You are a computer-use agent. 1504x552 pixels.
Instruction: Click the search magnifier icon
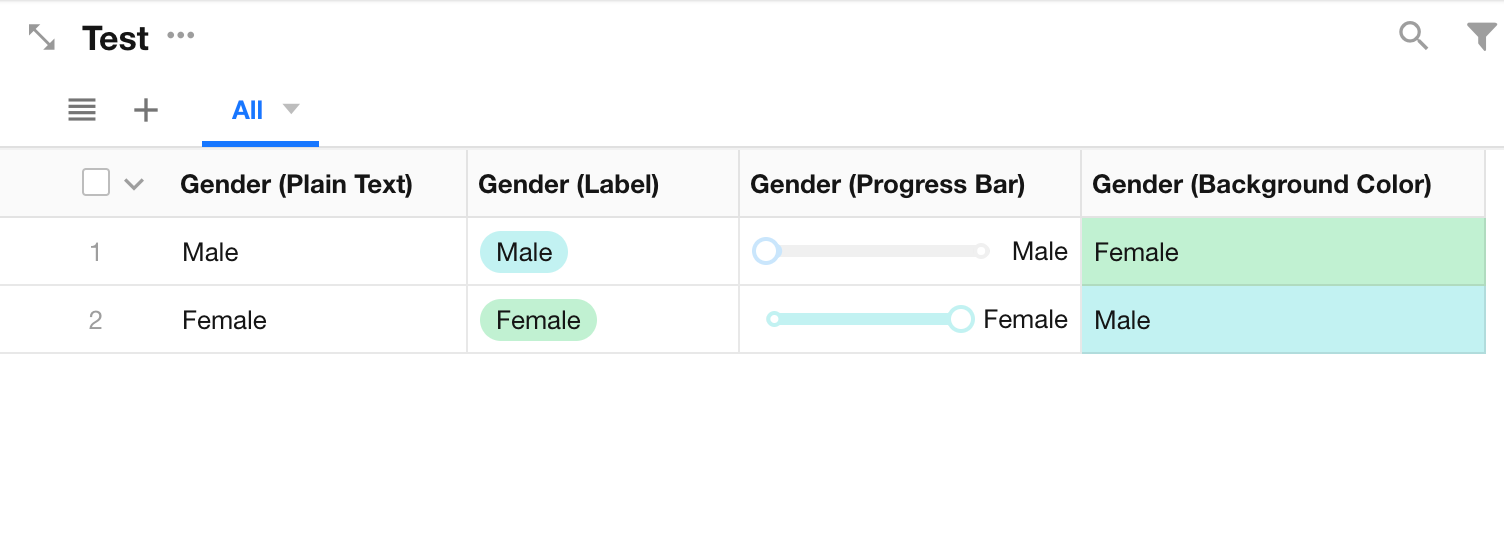pos(1413,36)
